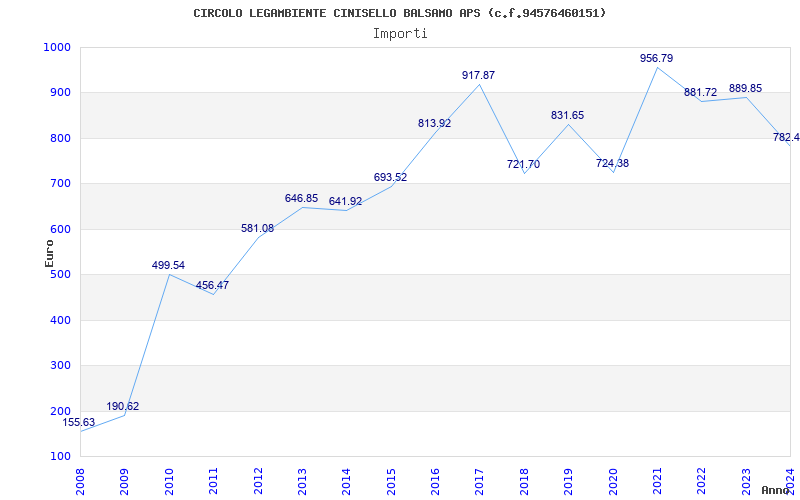Image resolution: width=800 pixels, height=500 pixels.
Task: Click the 456.47 data label
Action: tap(212, 285)
